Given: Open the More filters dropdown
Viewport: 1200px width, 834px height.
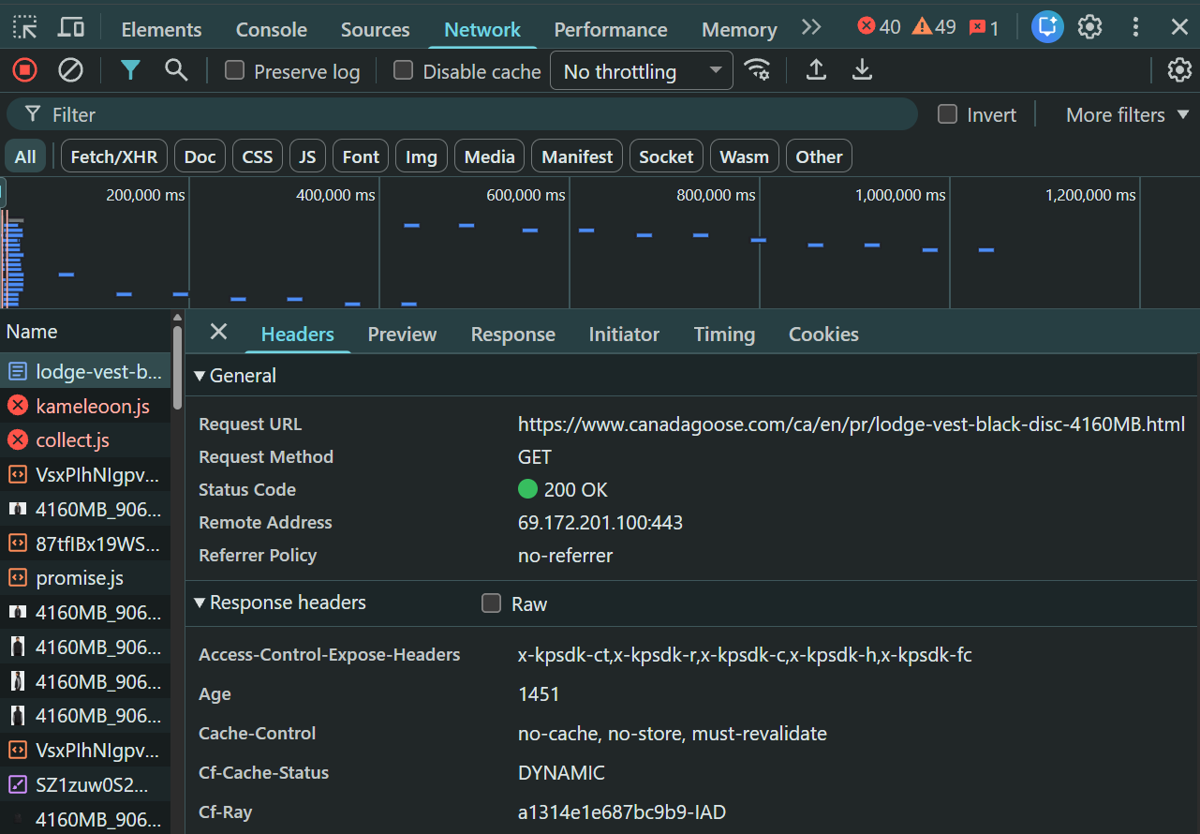Looking at the screenshot, I should [x=1127, y=115].
